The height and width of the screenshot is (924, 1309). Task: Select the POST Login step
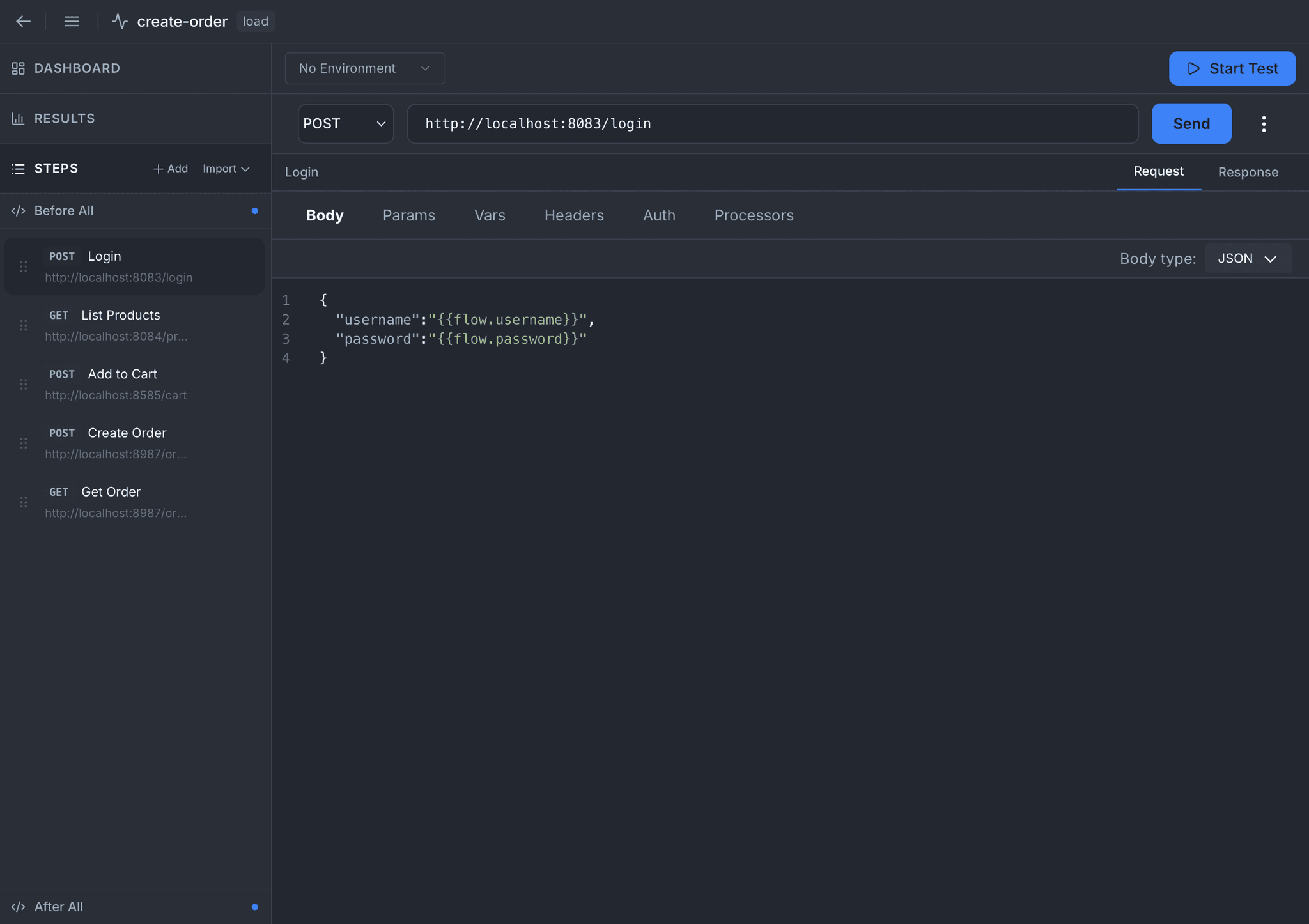pyautogui.click(x=134, y=266)
